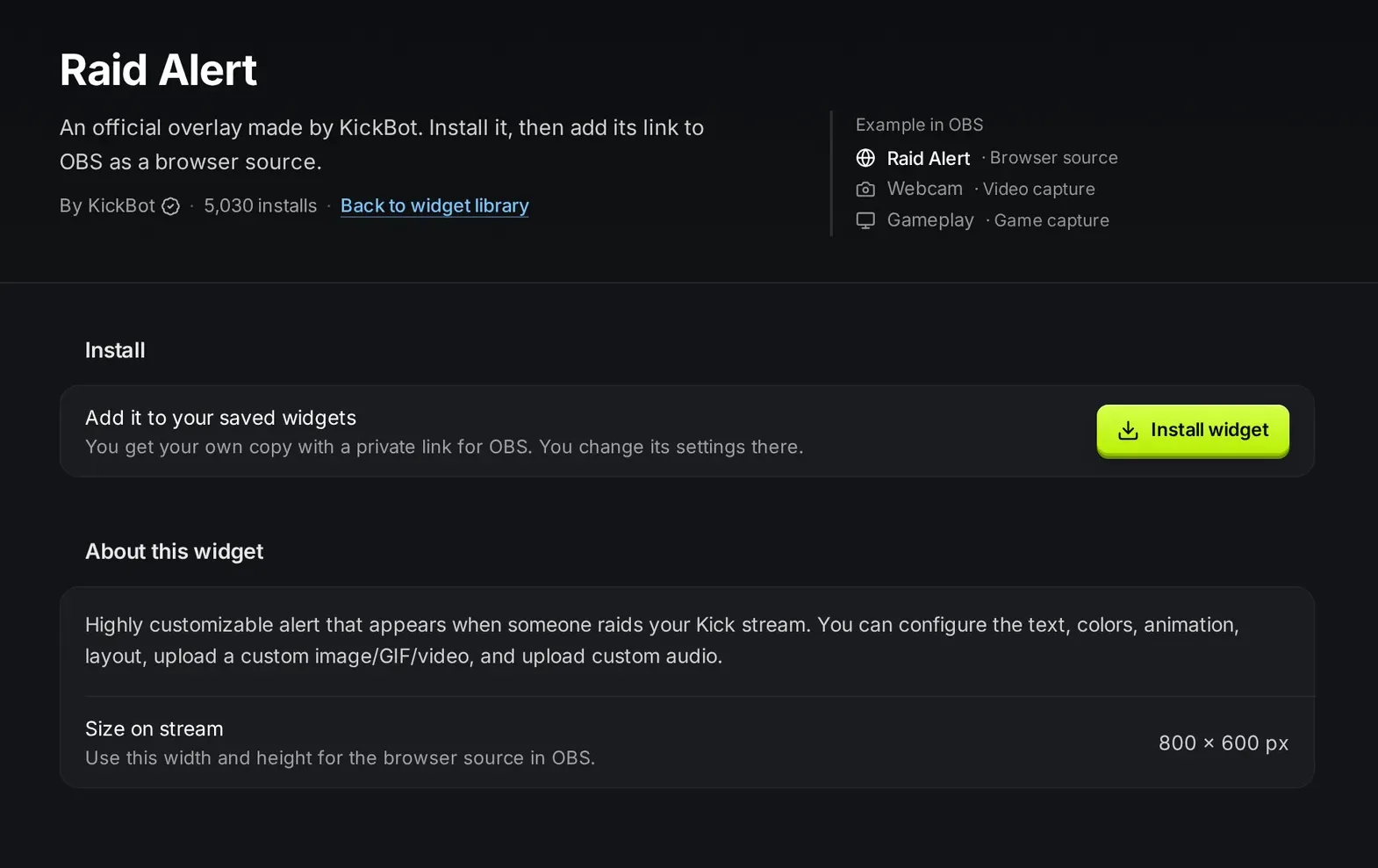Image resolution: width=1378 pixels, height=868 pixels.
Task: Click the Install section heading
Action: click(x=115, y=350)
